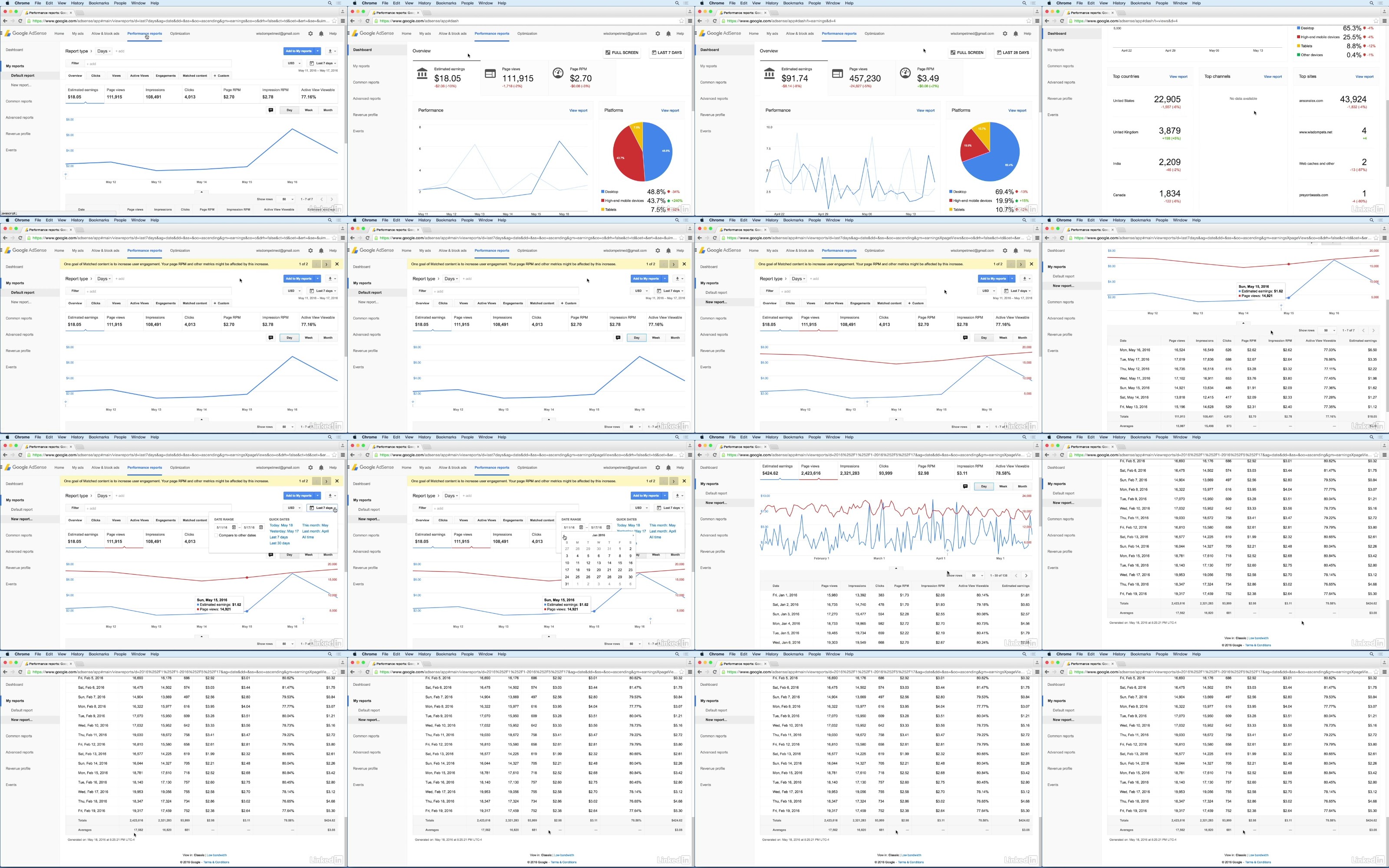Image resolution: width=1389 pixels, height=868 pixels.
Task: Click the Page views card icon beside 457,230
Action: coord(837,73)
